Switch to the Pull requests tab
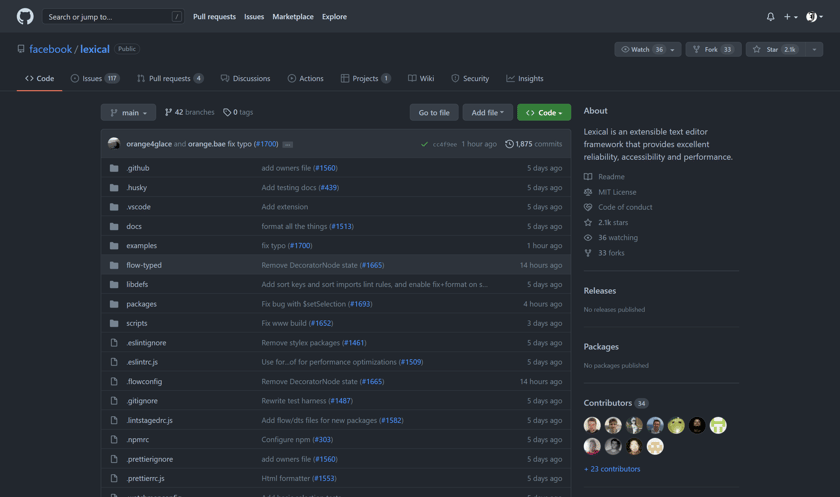The height and width of the screenshot is (497, 840). tap(170, 78)
